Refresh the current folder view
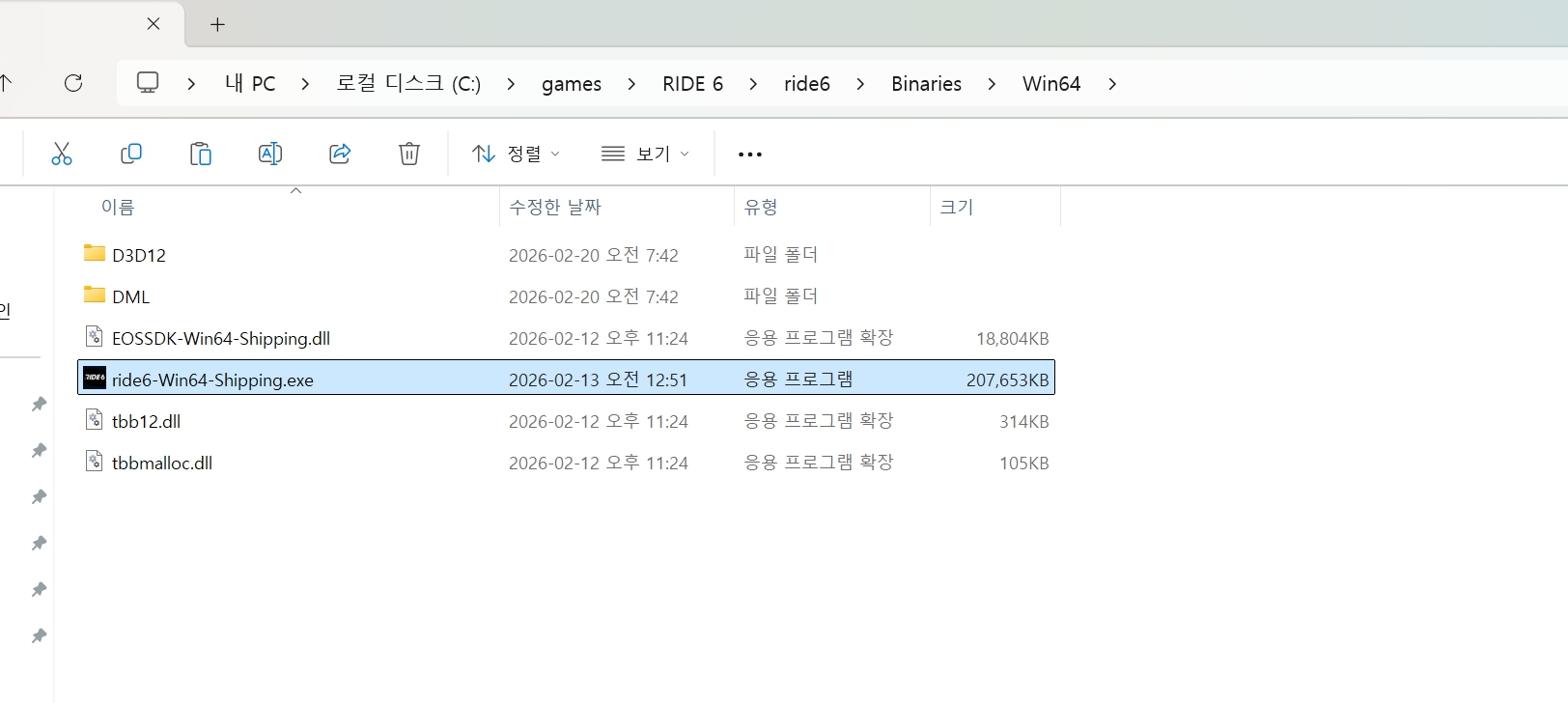Image resolution: width=1568 pixels, height=703 pixels. (73, 83)
